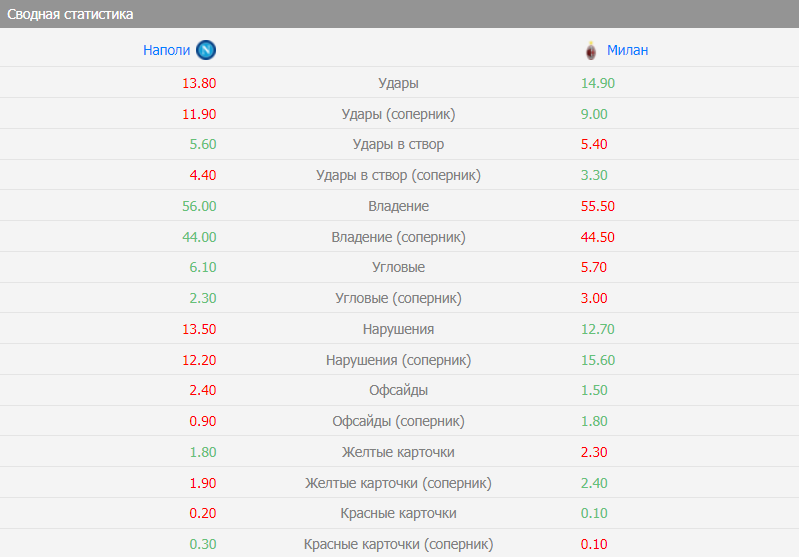Click the Желтые карточки row label
The width and height of the screenshot is (799, 557).
tap(398, 452)
